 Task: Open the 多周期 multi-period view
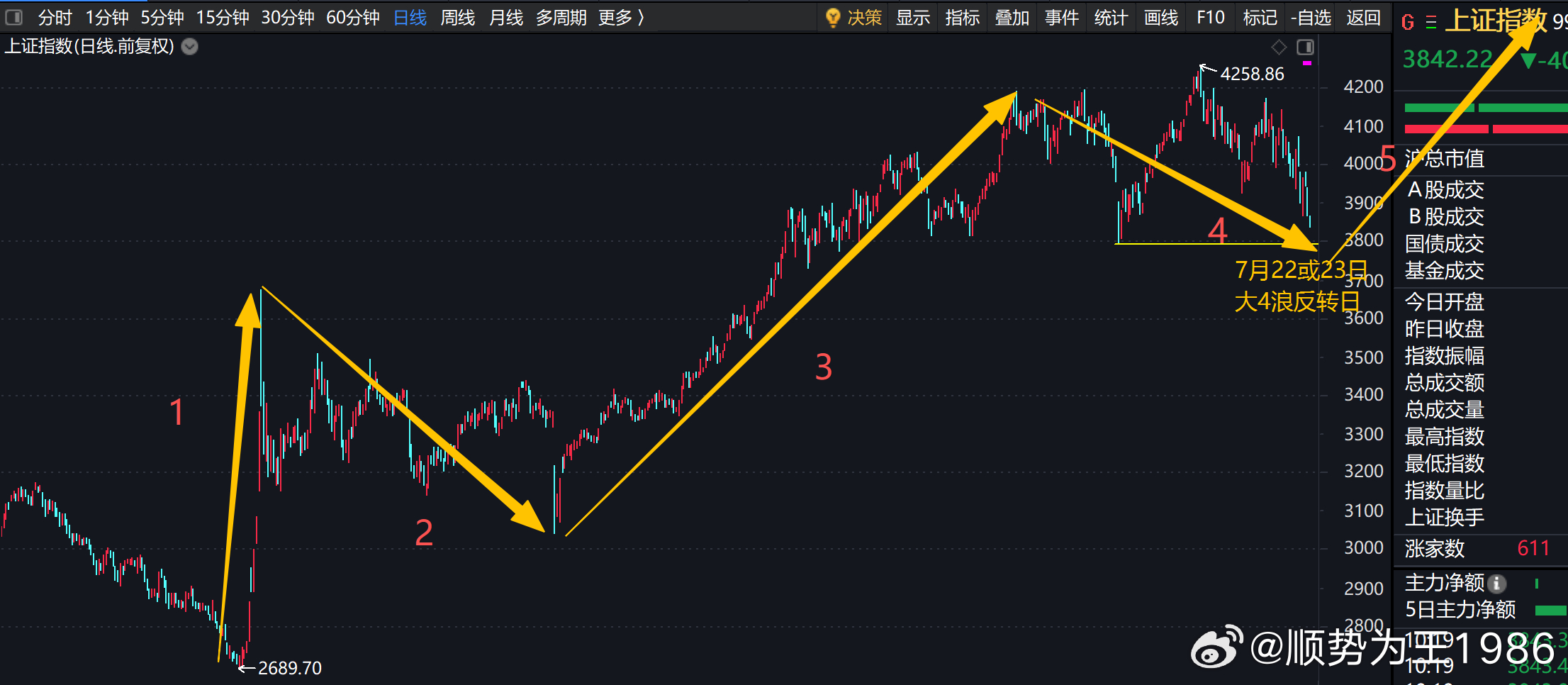tap(561, 18)
